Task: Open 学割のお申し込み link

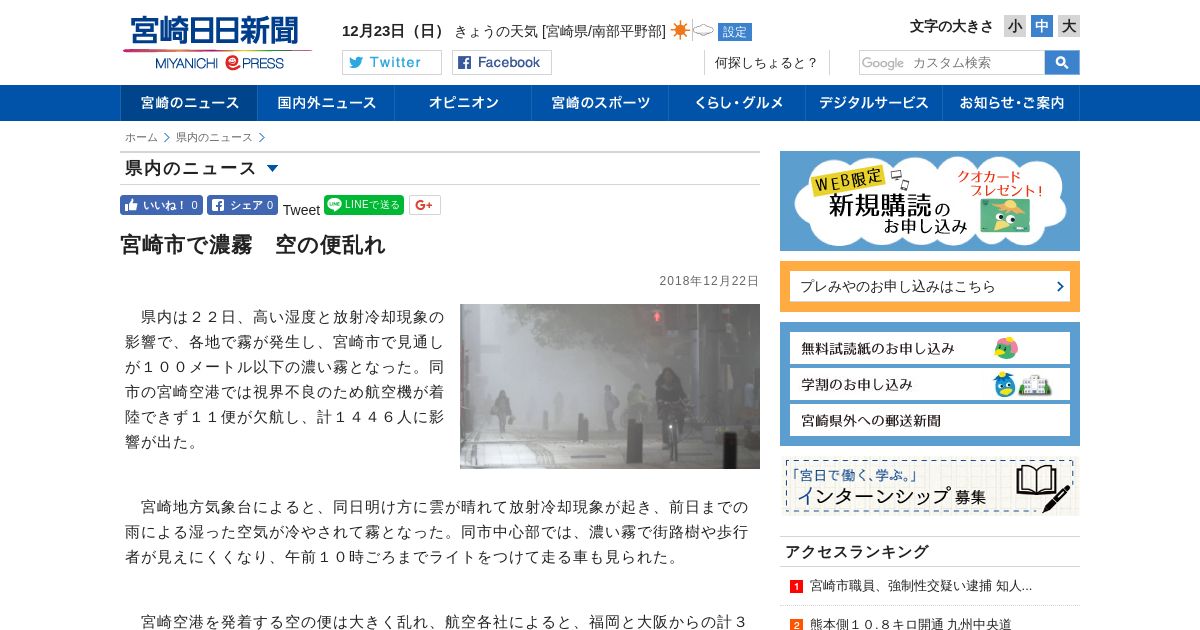Action: (x=930, y=384)
